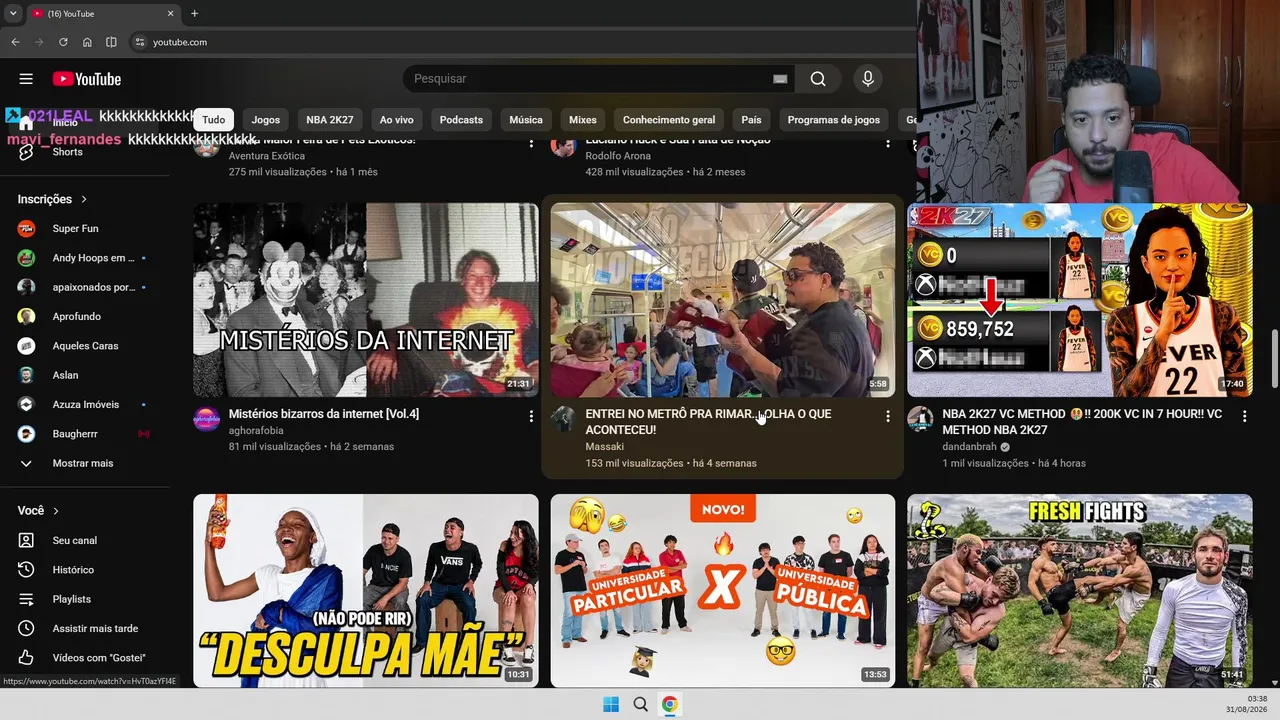The height and width of the screenshot is (720, 1280).
Task: Click the browser home icon
Action: (x=87, y=42)
